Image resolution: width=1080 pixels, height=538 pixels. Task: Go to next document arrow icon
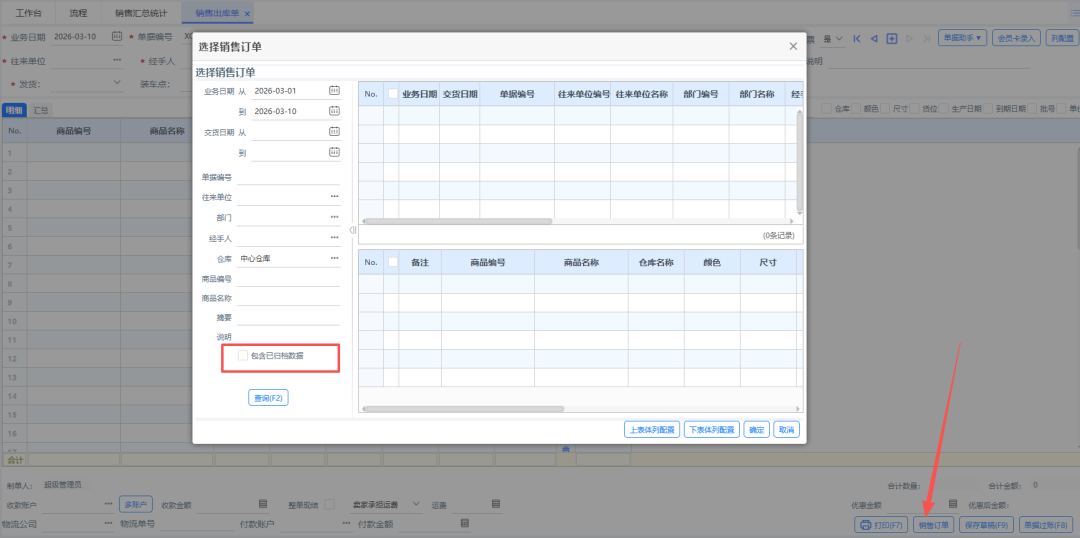coord(910,39)
